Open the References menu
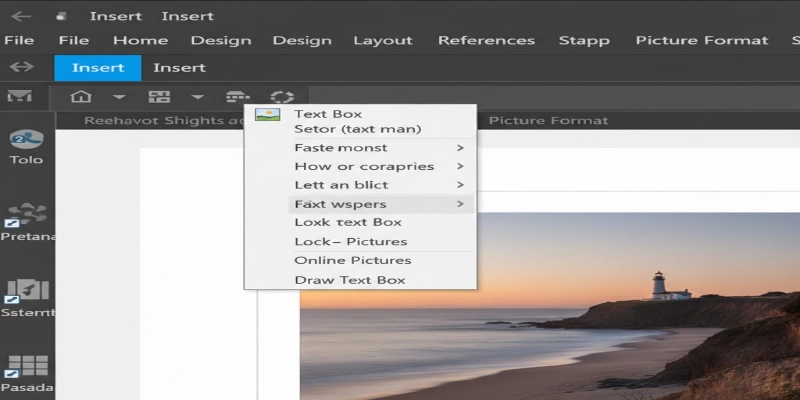Screen dimensions: 800x400 pos(486,41)
